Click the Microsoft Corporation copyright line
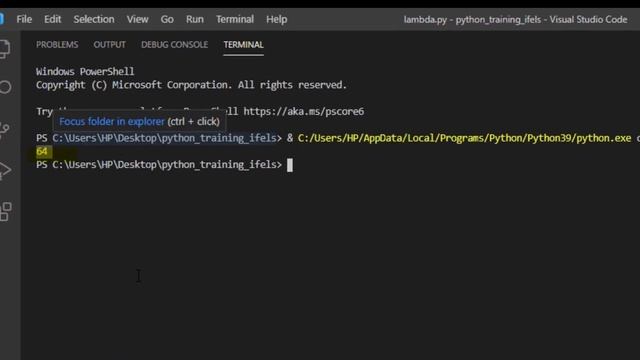 click(x=191, y=85)
